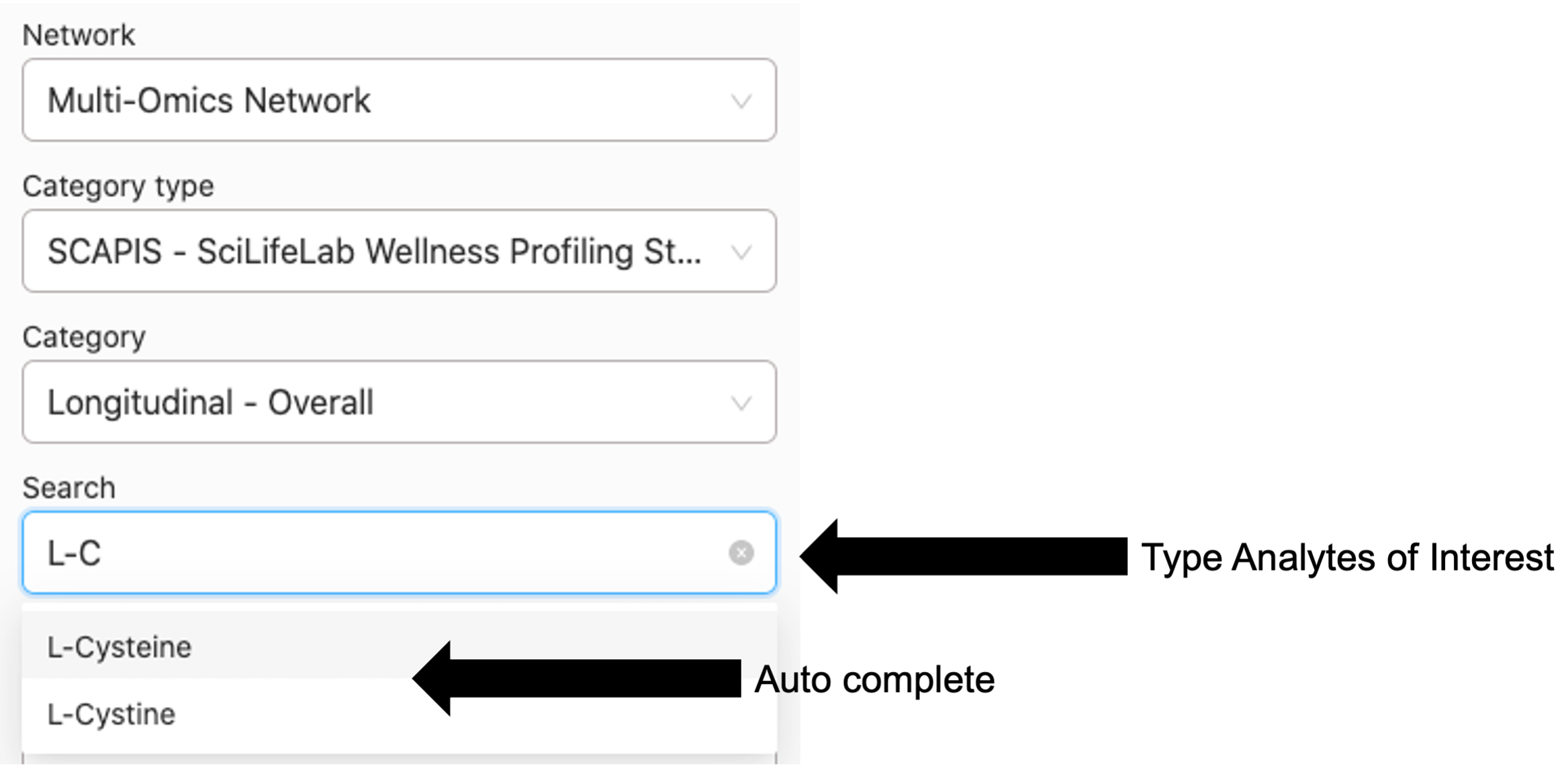This screenshot has width=1568, height=768.
Task: Click blank space right of L-Cysteine option
Action: (x=302, y=646)
